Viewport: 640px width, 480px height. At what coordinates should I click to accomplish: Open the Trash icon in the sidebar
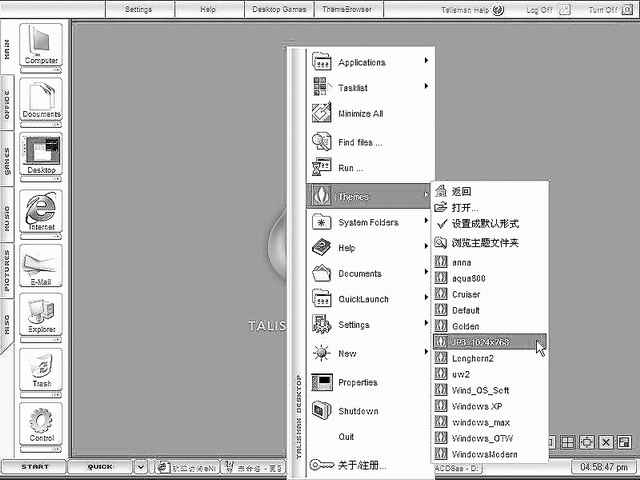tap(41, 369)
